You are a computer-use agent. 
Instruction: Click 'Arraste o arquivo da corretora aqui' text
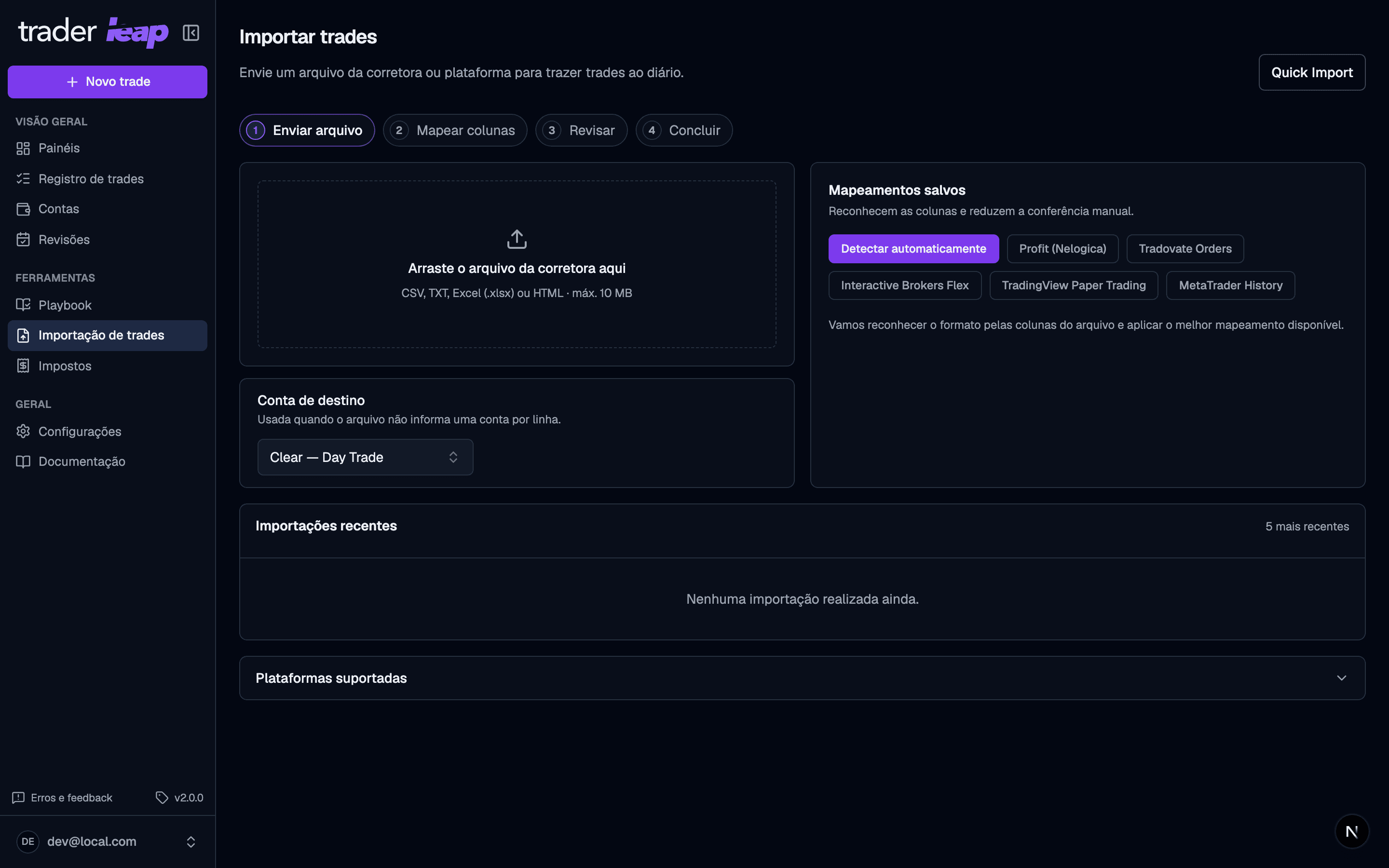(517, 268)
